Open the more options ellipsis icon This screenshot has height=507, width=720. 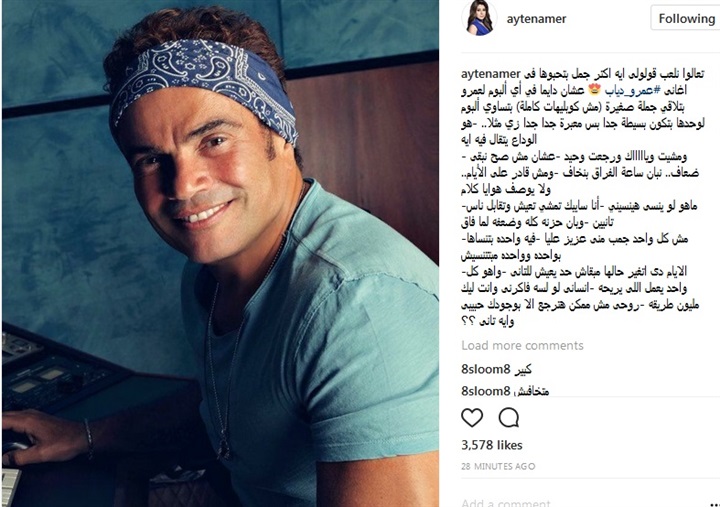click(714, 503)
